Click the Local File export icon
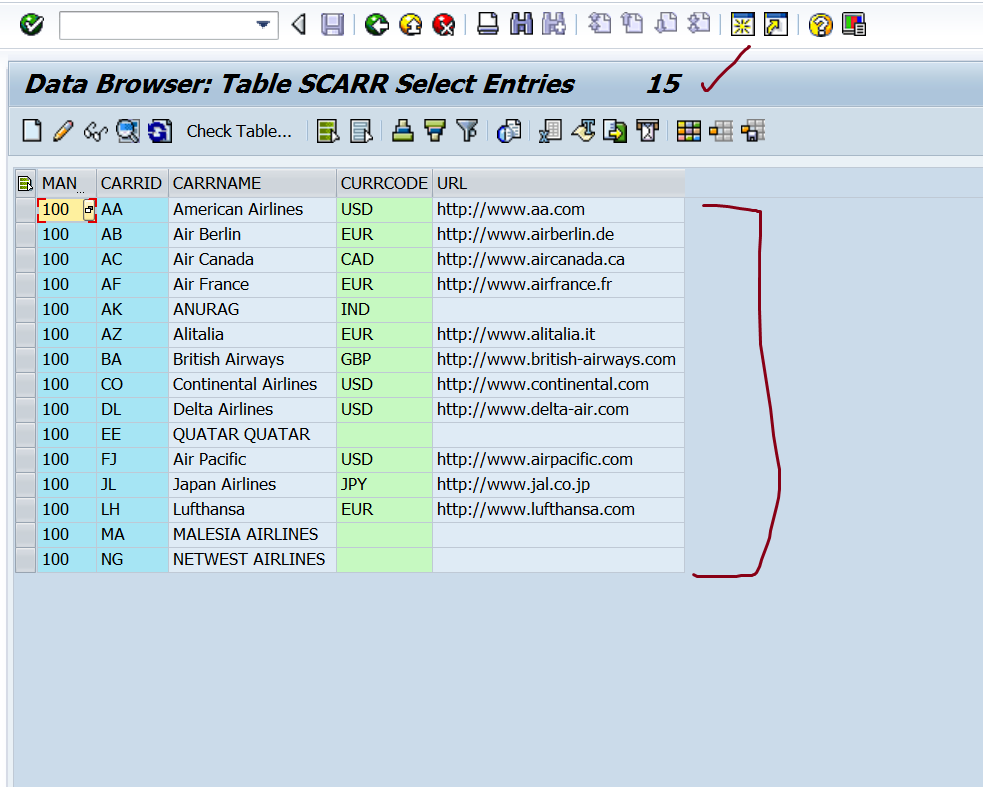 click(615, 132)
